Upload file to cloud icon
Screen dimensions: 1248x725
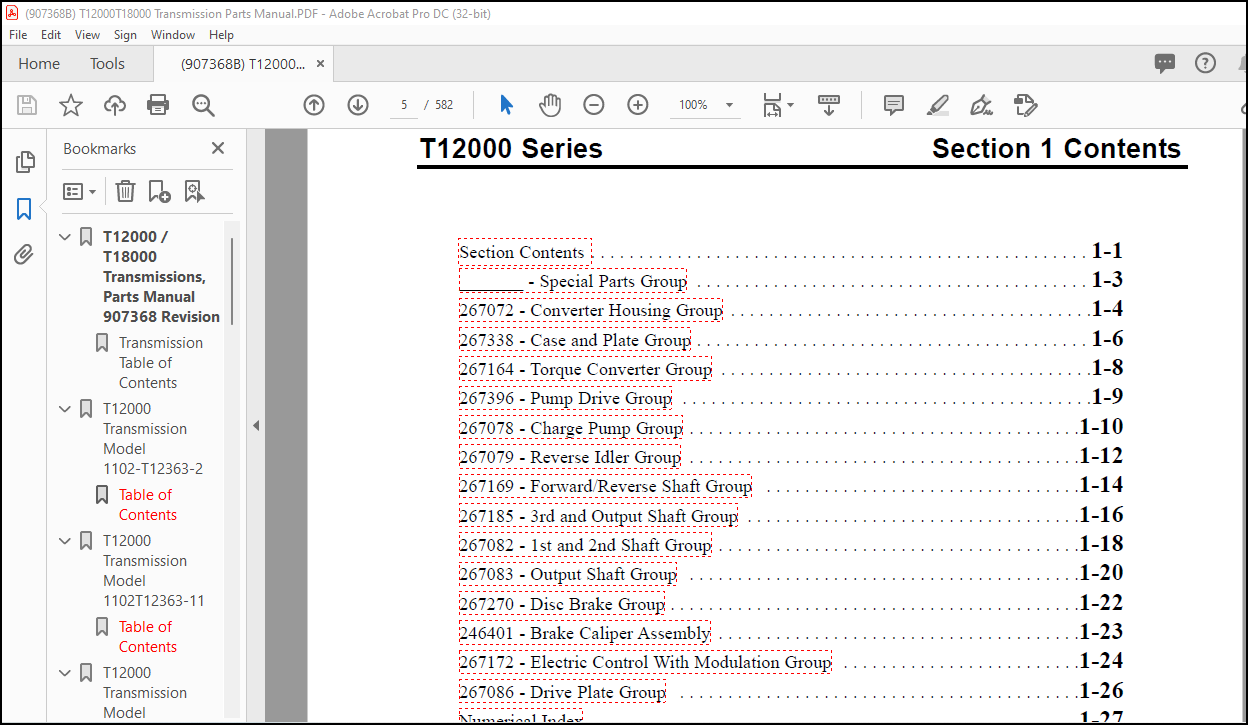click(x=115, y=105)
